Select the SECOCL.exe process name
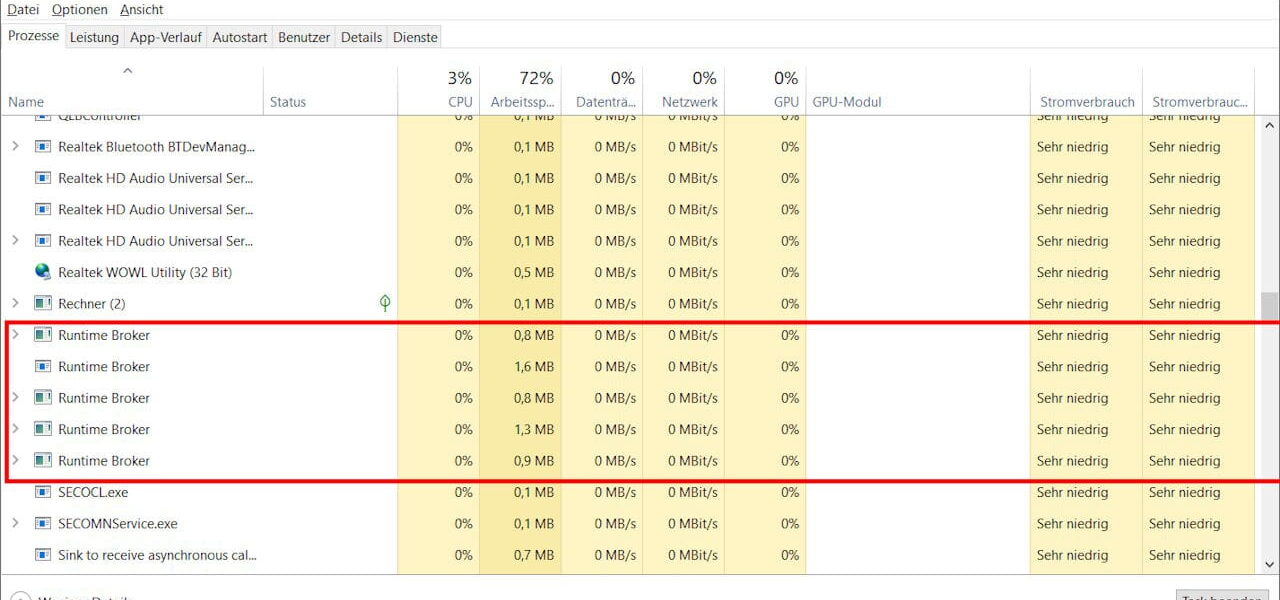Screen dimensions: 1280x600 coord(93,492)
